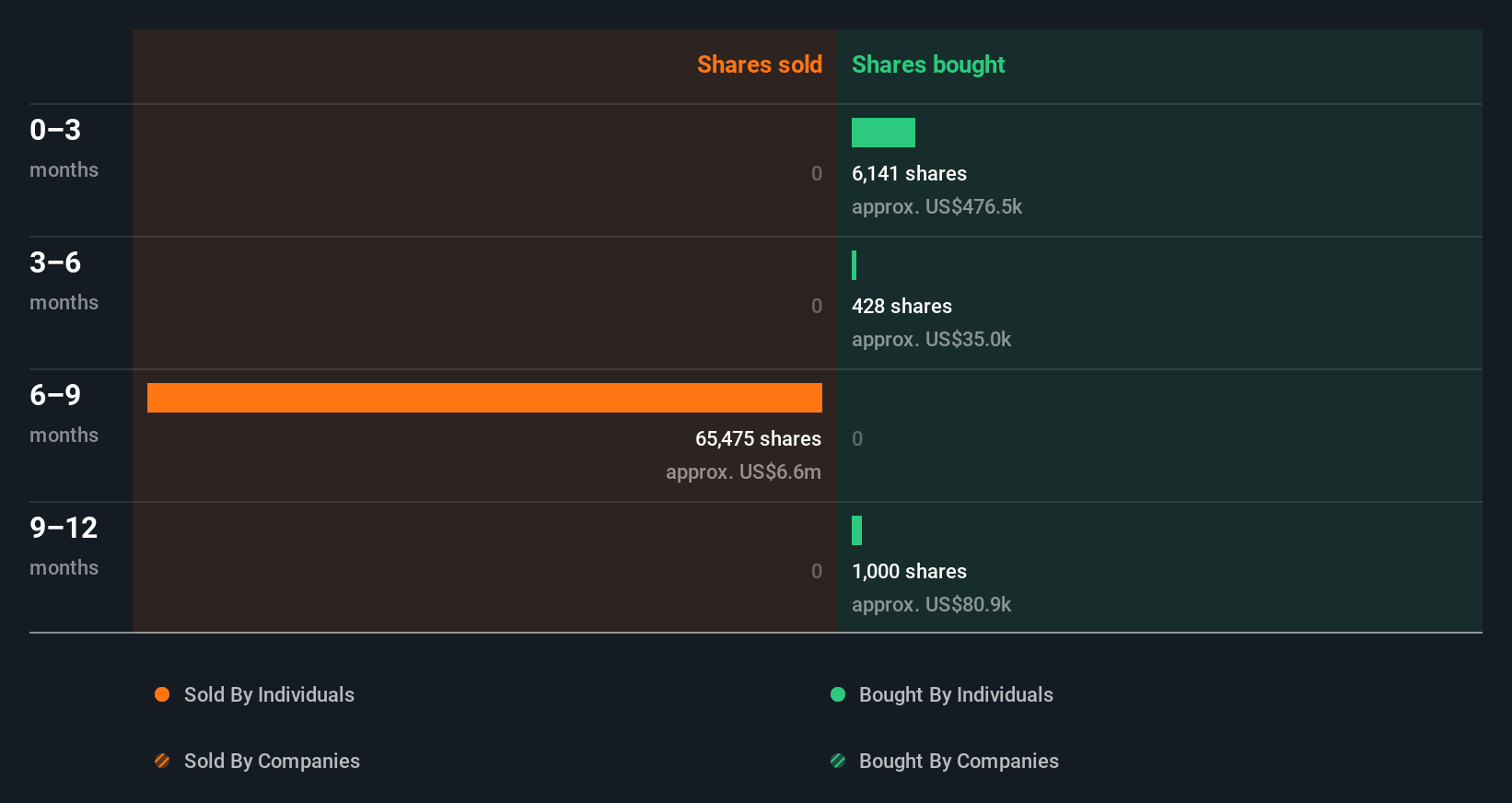Viewport: 1512px width, 803px height.
Task: Click the zero bought value in 6–9 months row
Action: click(857, 439)
